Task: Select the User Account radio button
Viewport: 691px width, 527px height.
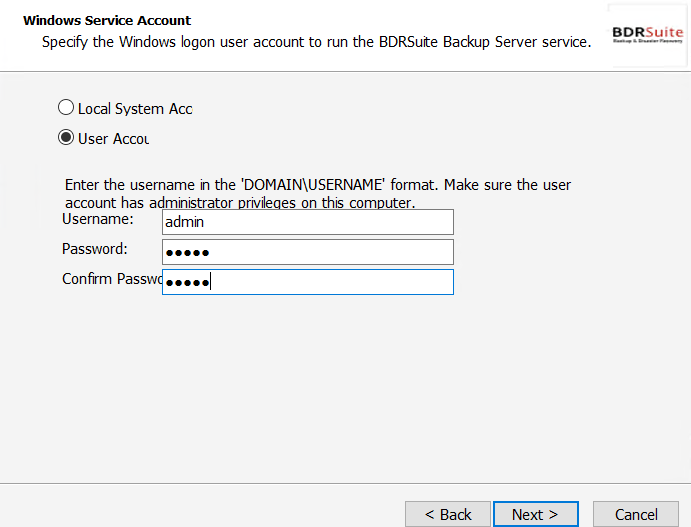Action: point(66,137)
